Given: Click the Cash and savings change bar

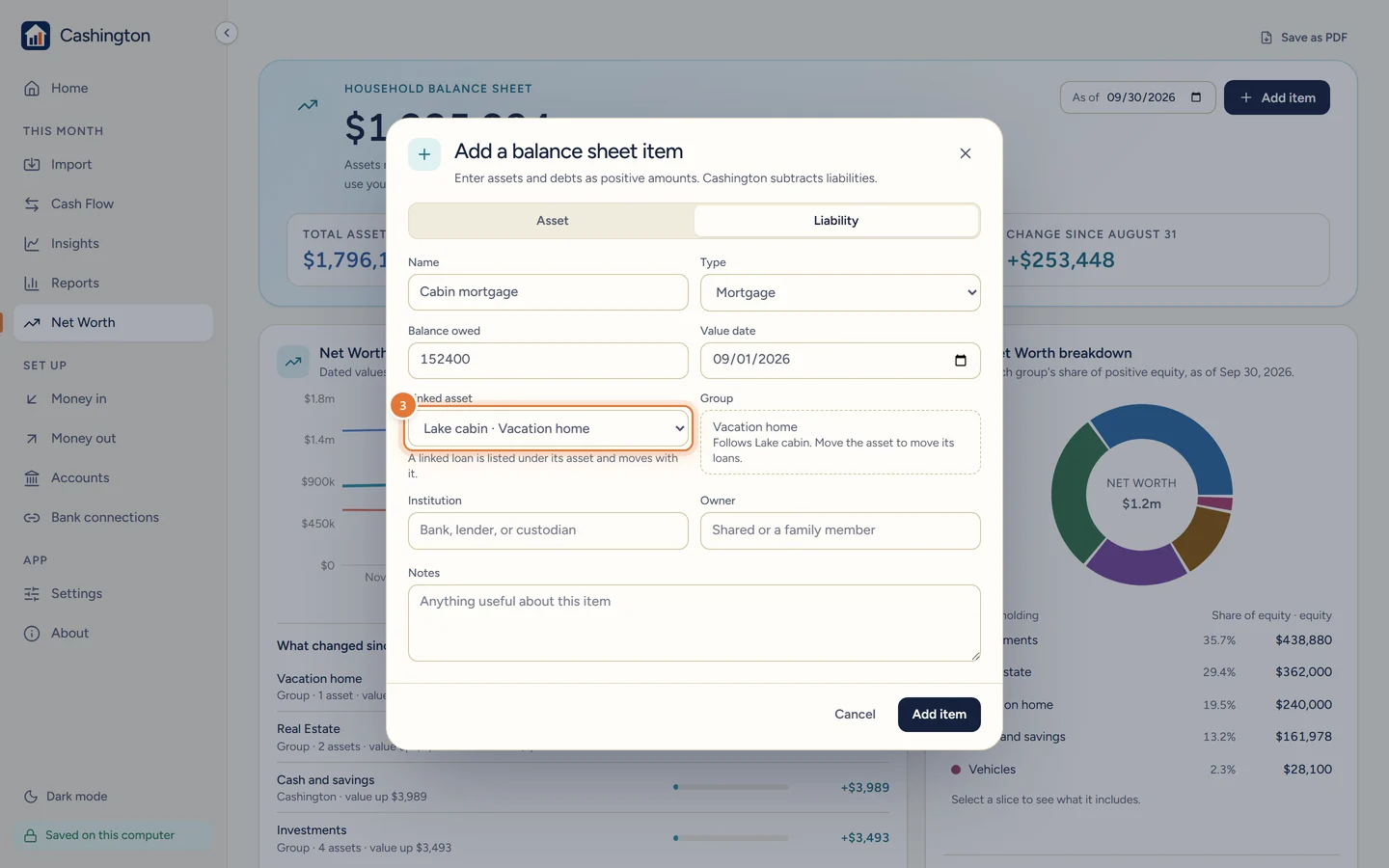Looking at the screenshot, I should tap(731, 787).
